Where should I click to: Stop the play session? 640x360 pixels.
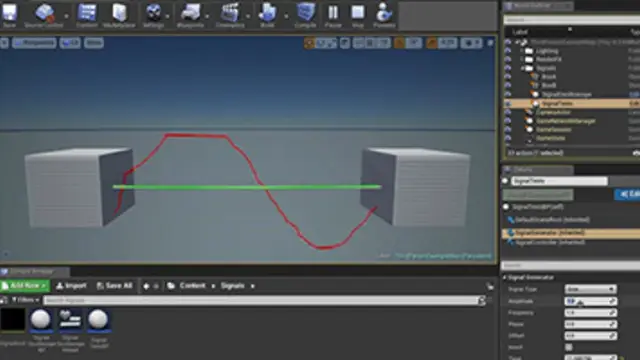(x=358, y=14)
